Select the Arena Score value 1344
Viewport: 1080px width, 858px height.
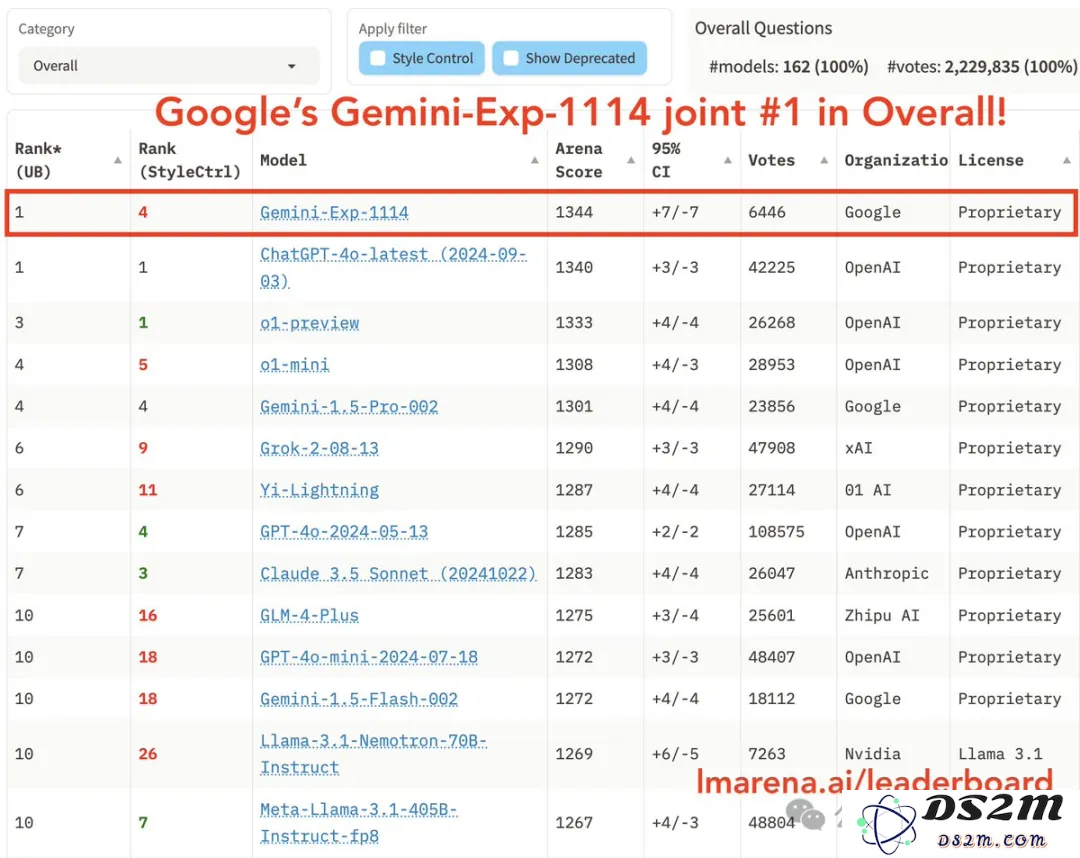click(x=574, y=213)
